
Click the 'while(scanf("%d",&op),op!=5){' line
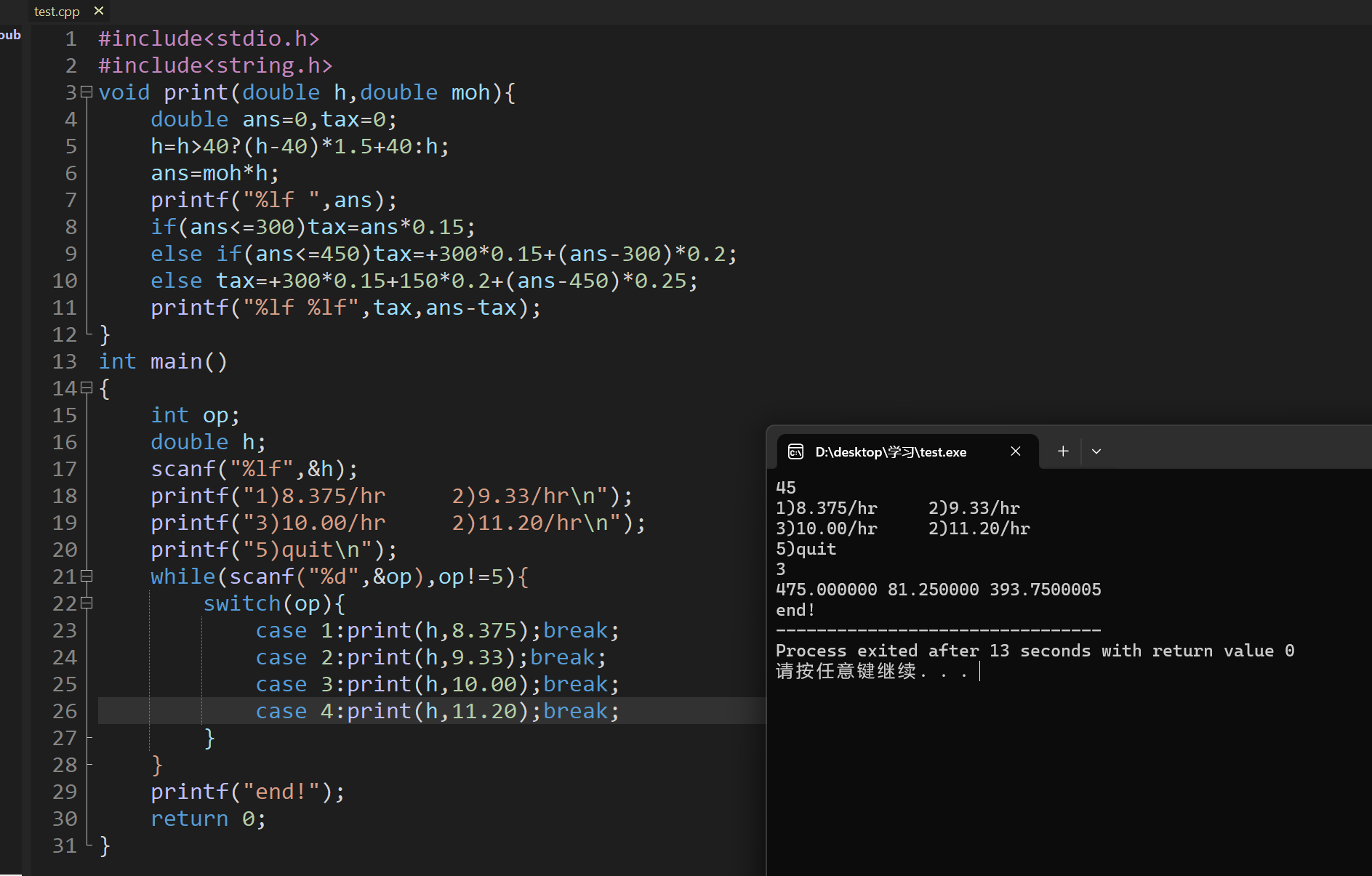(x=340, y=576)
